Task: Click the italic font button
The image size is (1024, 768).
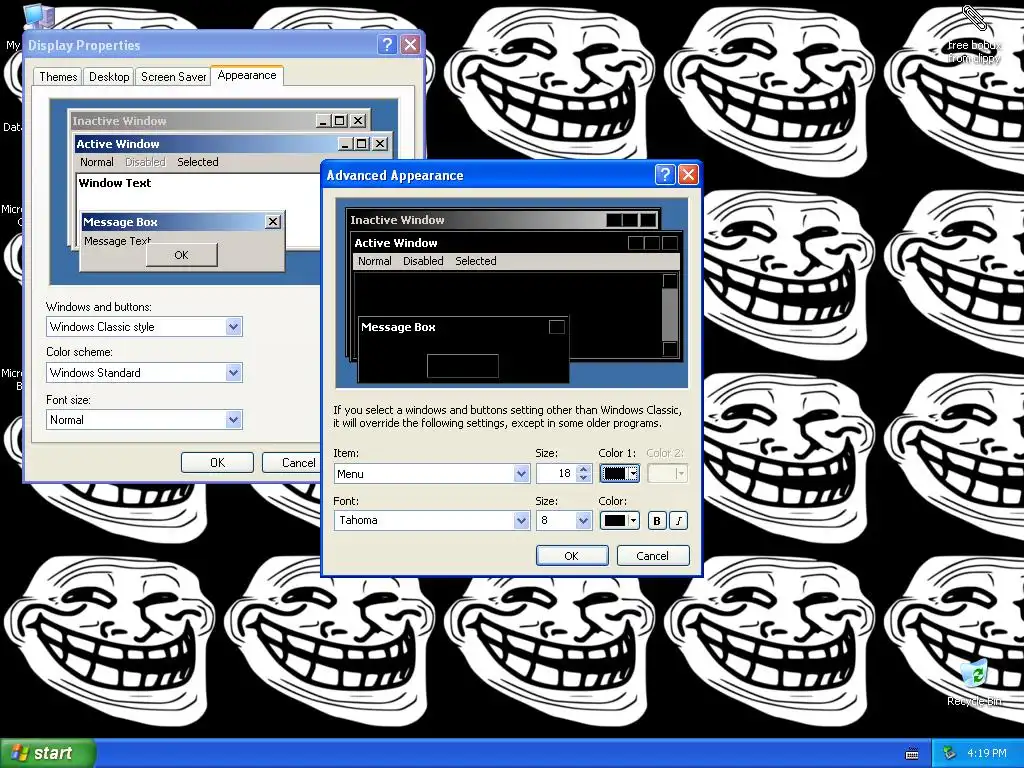Action: tap(679, 520)
